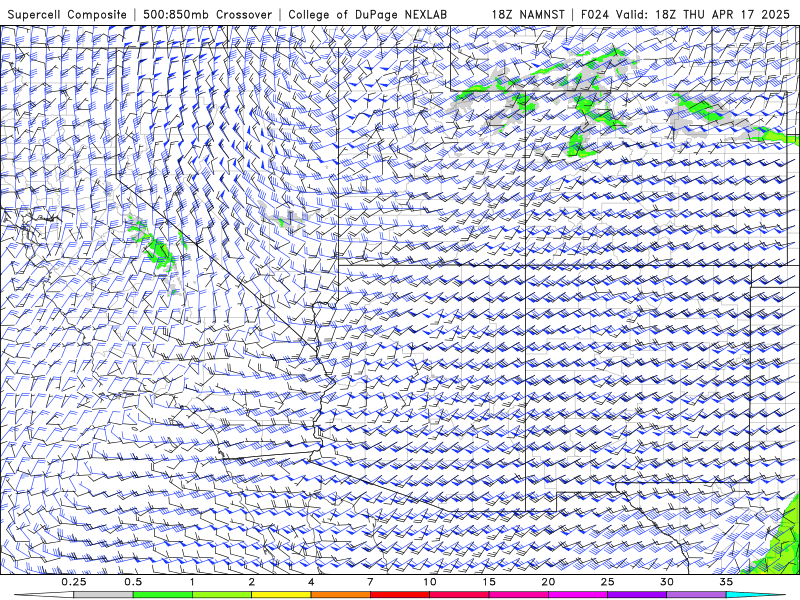Click the '500:850mb Crossover' header text
The height and width of the screenshot is (600, 800).
207,14
